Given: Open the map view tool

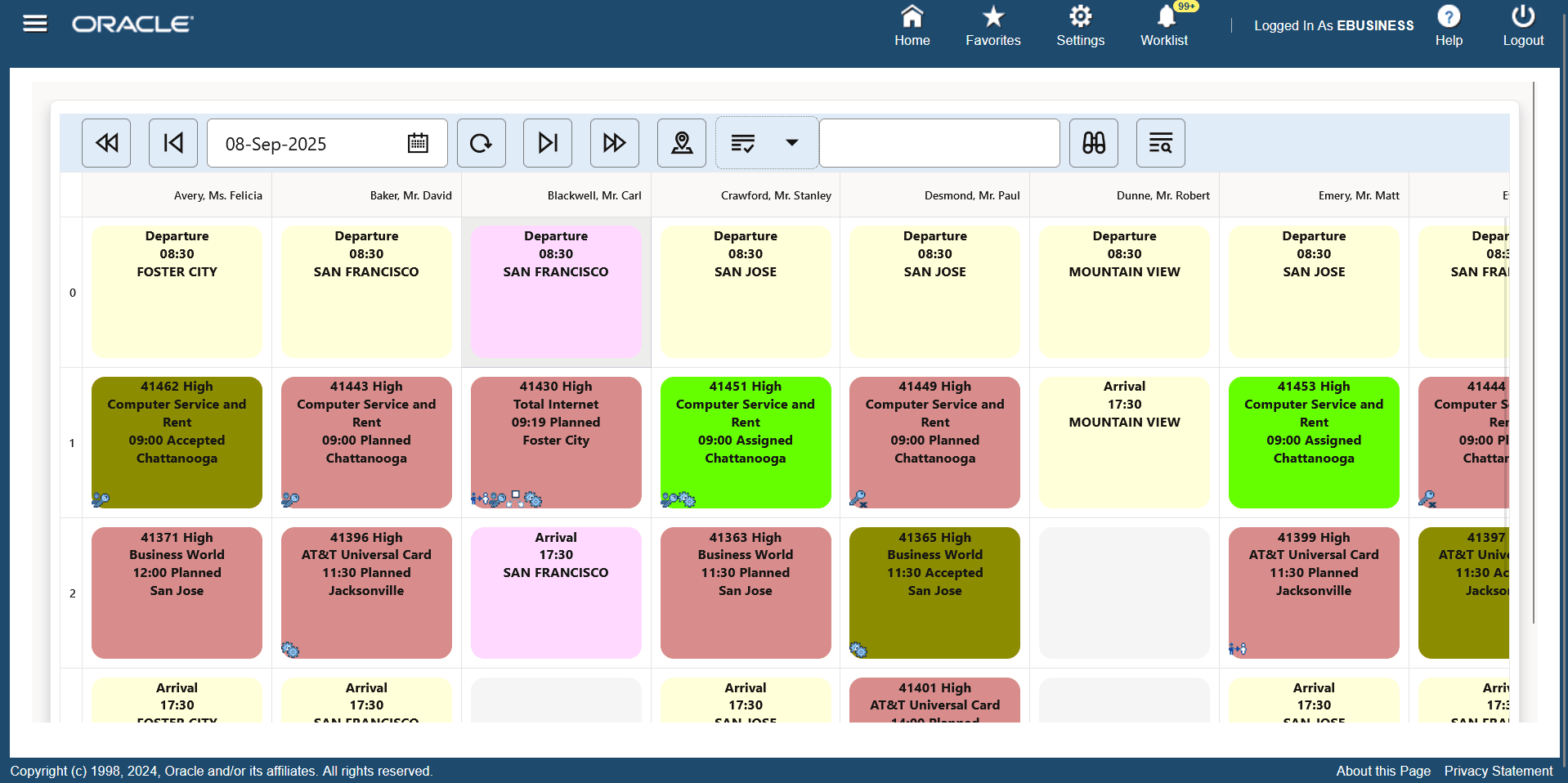Looking at the screenshot, I should coord(681,143).
